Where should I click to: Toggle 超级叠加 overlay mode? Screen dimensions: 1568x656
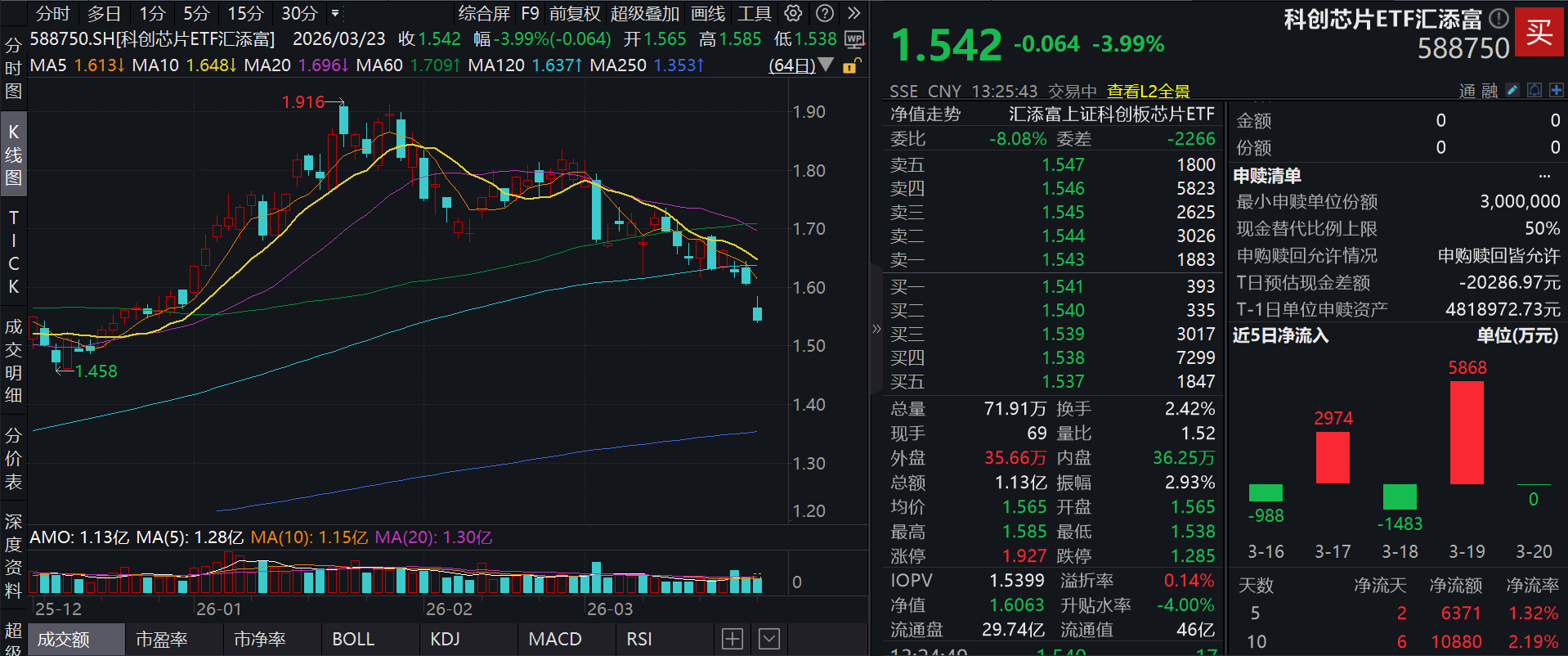coord(645,13)
